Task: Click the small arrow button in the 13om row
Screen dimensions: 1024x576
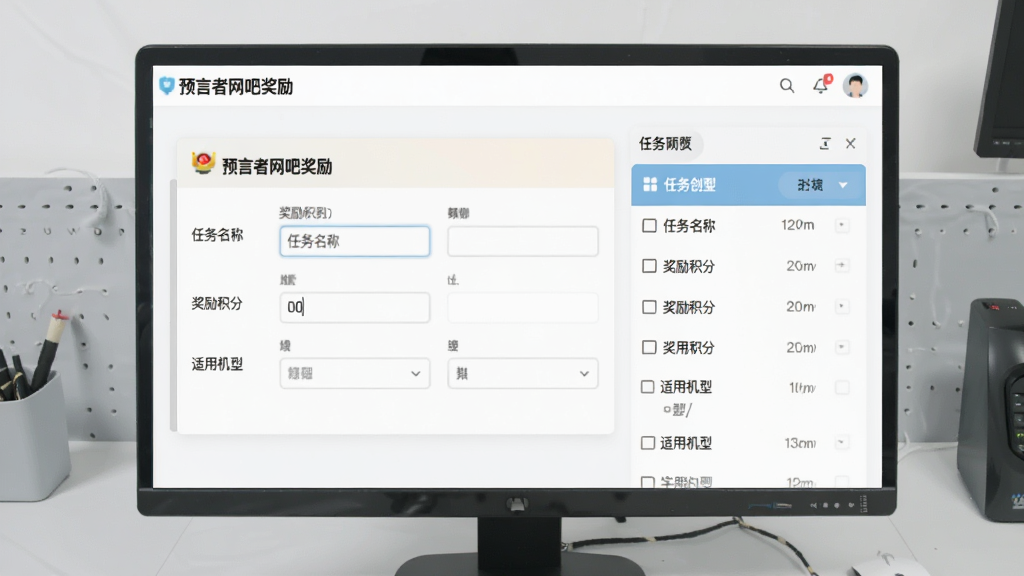Action: (x=842, y=443)
